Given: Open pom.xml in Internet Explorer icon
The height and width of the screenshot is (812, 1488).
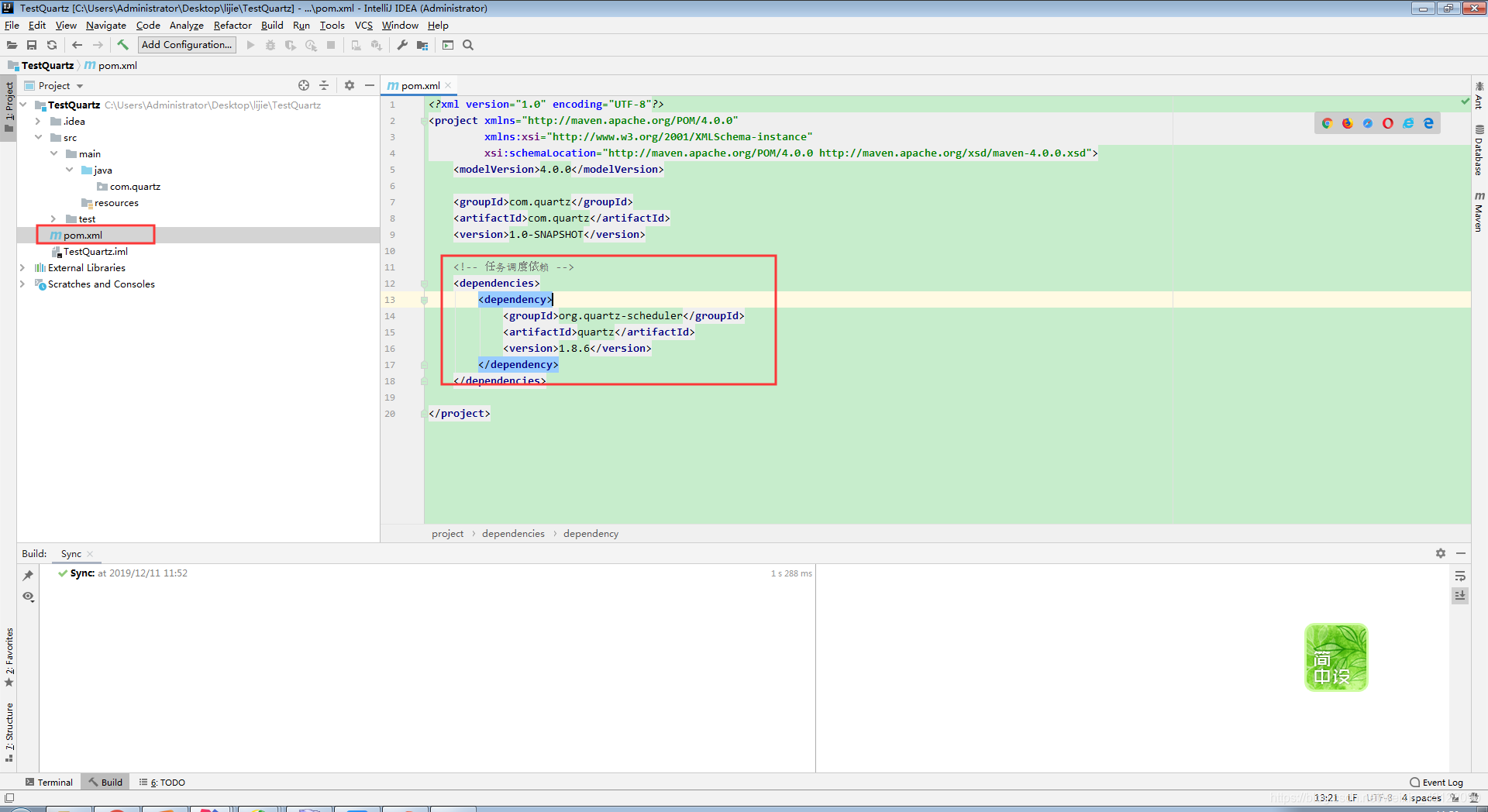Looking at the screenshot, I should 1408,123.
